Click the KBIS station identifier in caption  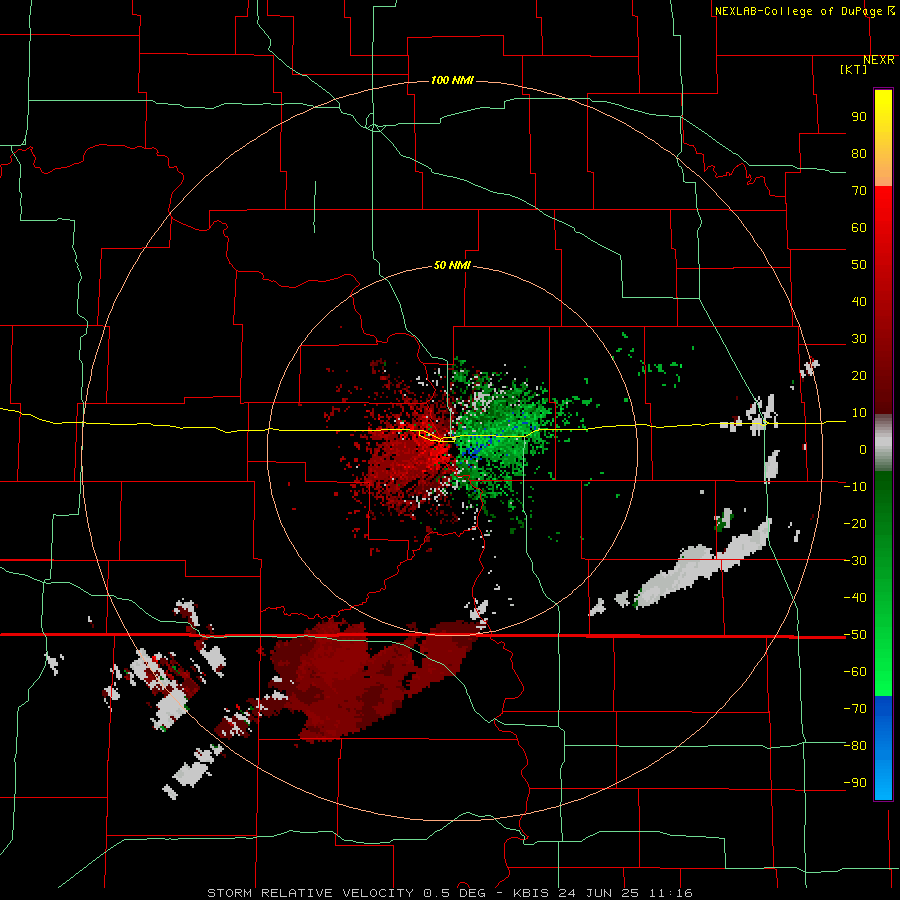tap(531, 893)
